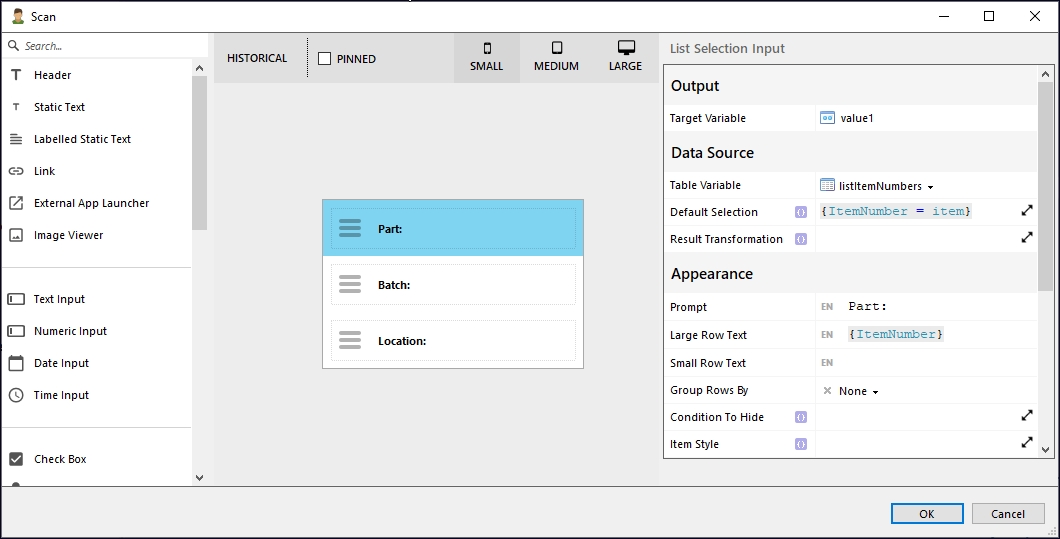Expand the Item Style expression editor
The height and width of the screenshot is (539, 1060).
coord(1026,442)
